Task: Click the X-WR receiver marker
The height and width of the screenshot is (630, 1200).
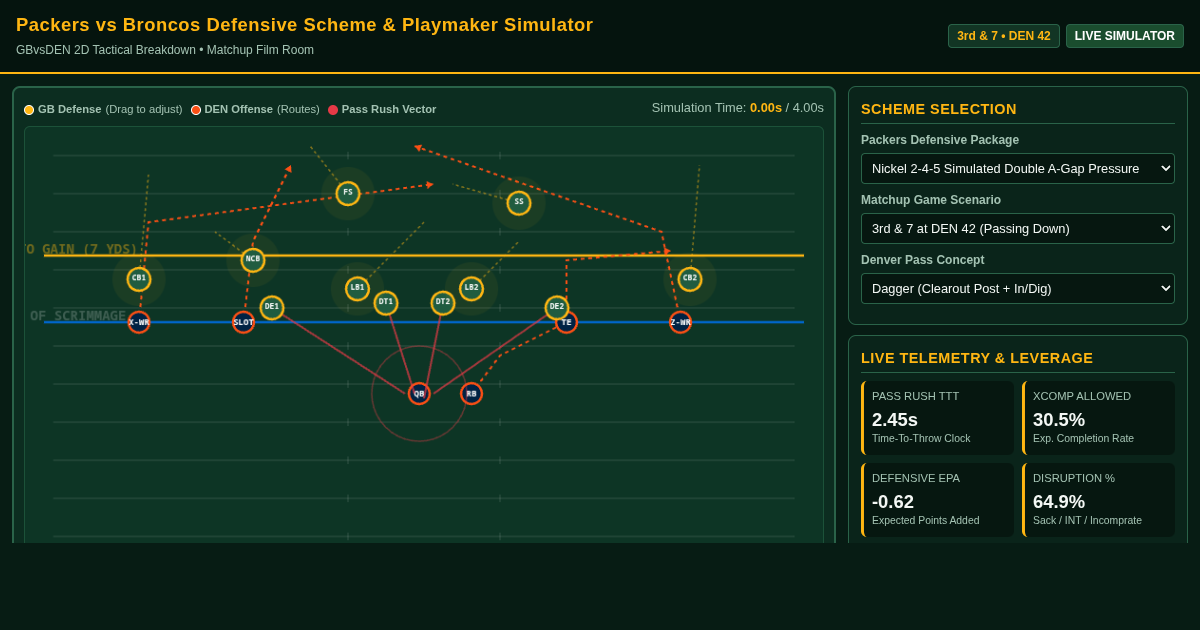Action: click(x=139, y=323)
